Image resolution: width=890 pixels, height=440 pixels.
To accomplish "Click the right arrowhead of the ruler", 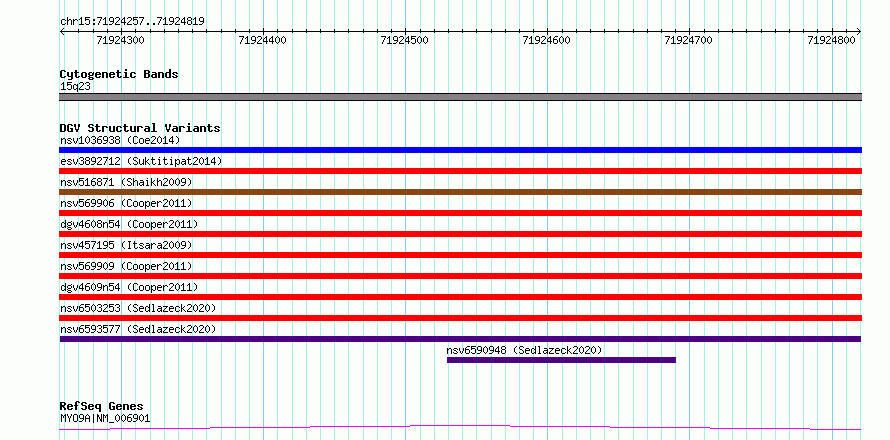I will pyautogui.click(x=859, y=32).
